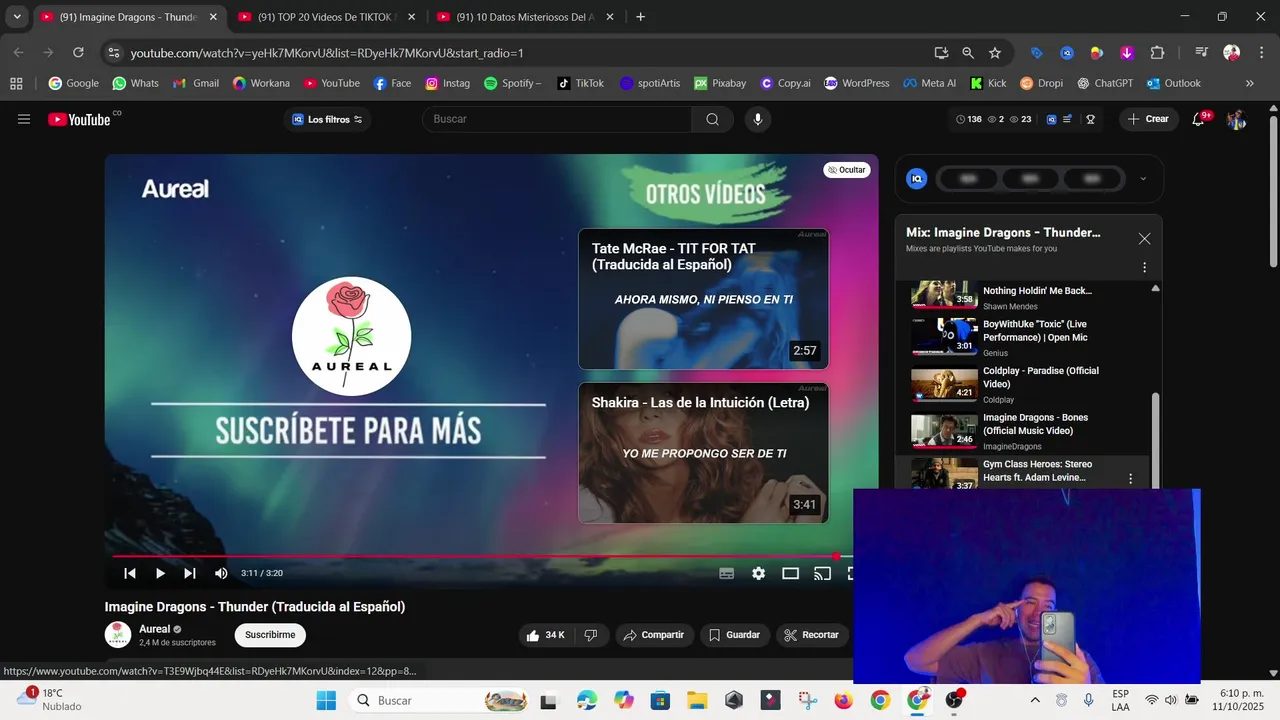The image size is (1280, 720).
Task: Open Shakira Las de la Intuición end card
Action: pyautogui.click(x=703, y=452)
